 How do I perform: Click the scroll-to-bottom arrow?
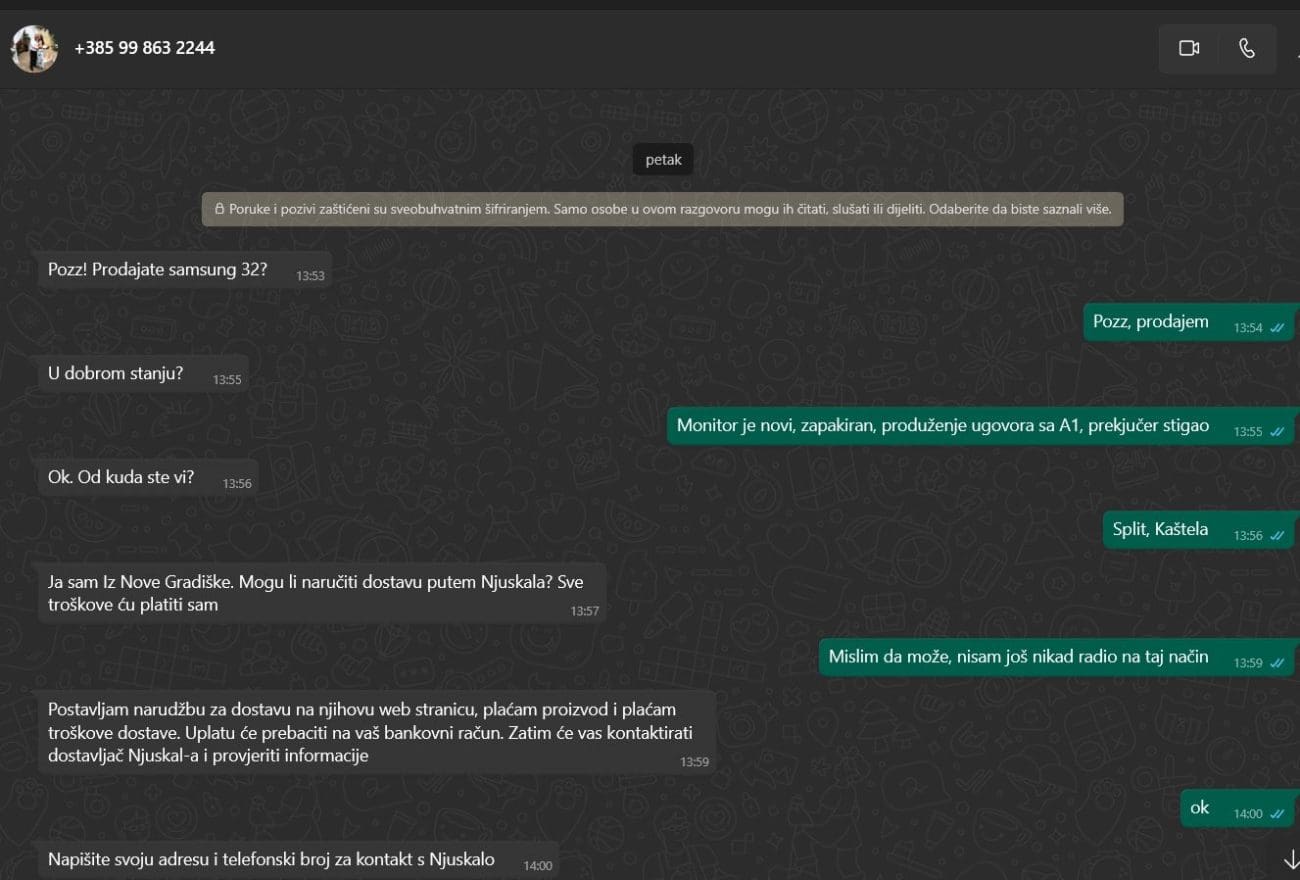(x=1291, y=859)
